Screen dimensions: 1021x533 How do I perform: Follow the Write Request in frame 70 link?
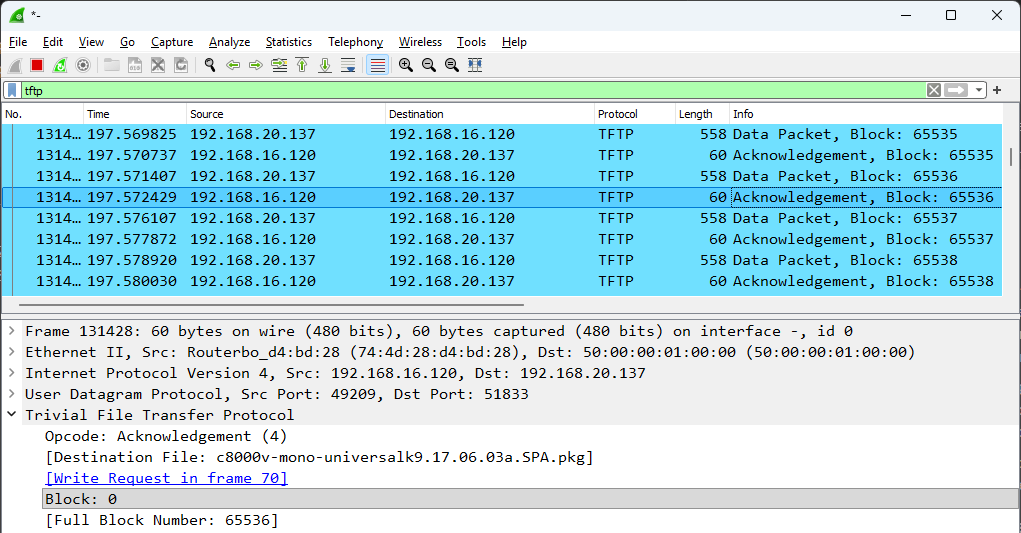[166, 478]
